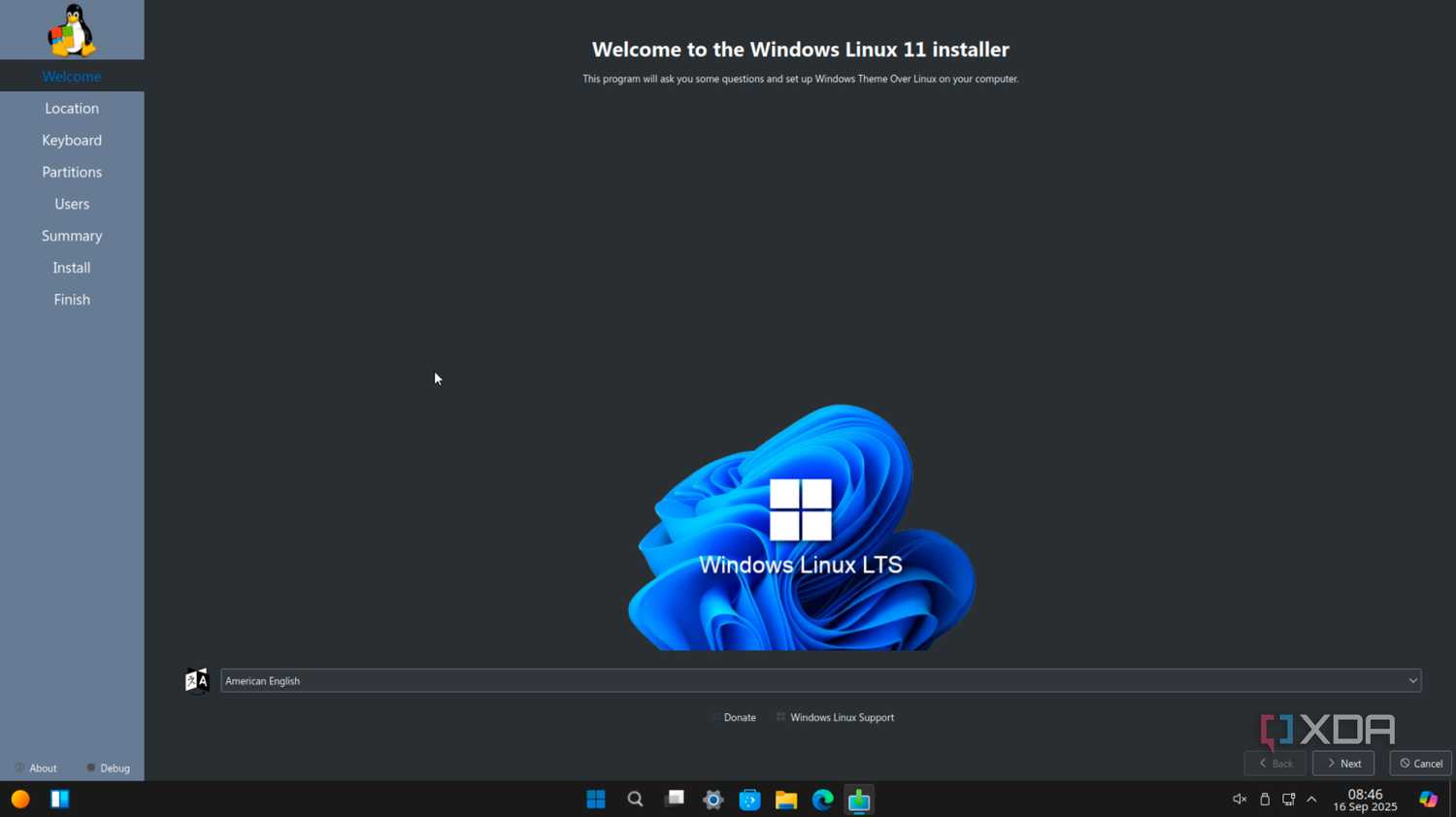The image size is (1456, 817).
Task: Select the Finish step
Action: [72, 300]
